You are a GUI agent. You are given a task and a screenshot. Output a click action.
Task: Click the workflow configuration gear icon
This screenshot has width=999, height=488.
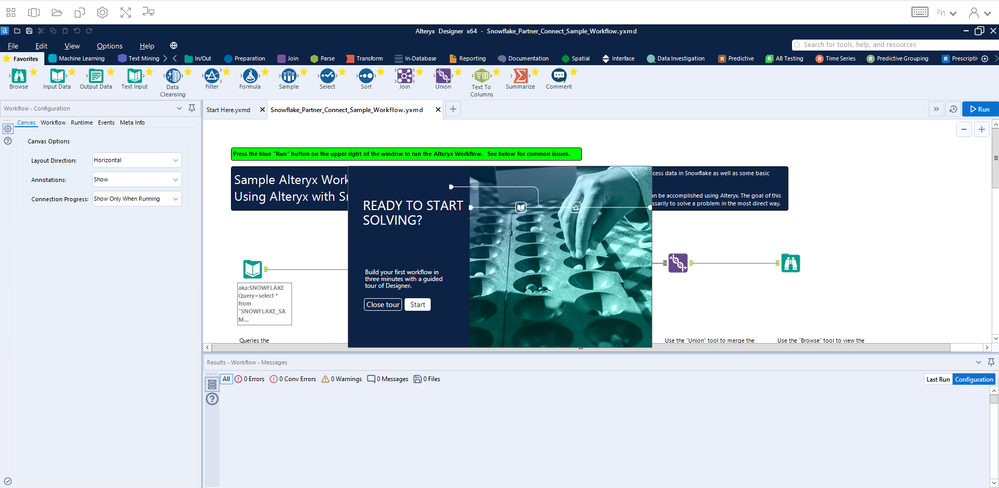(8, 128)
